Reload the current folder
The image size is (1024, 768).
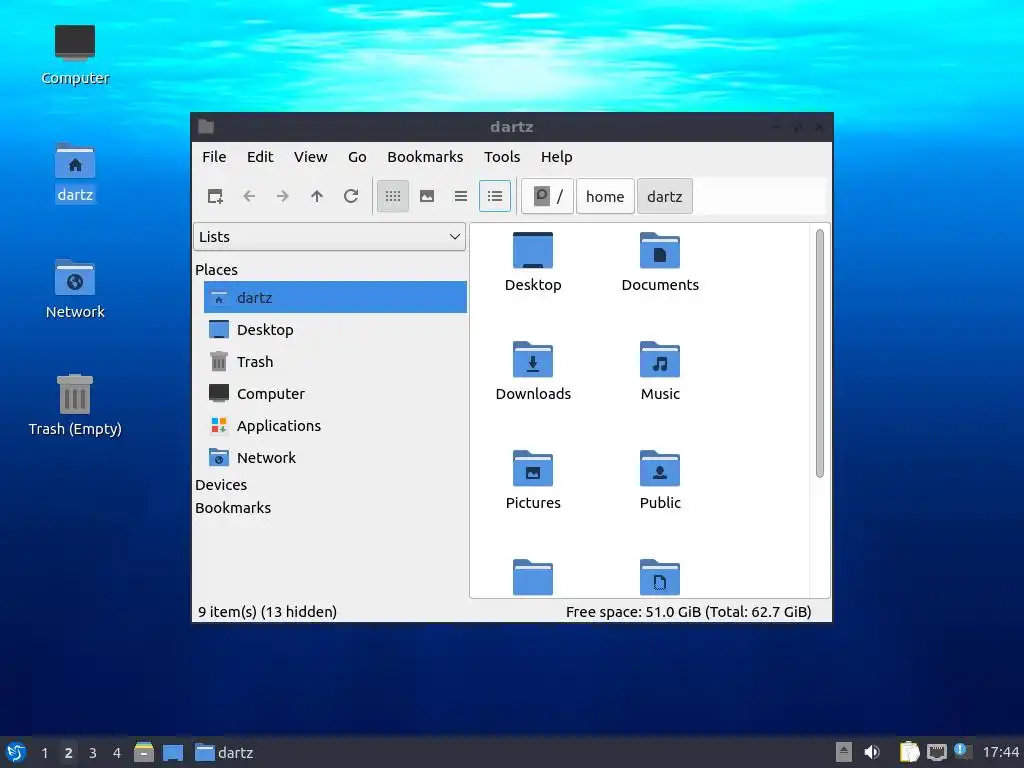pyautogui.click(x=351, y=196)
